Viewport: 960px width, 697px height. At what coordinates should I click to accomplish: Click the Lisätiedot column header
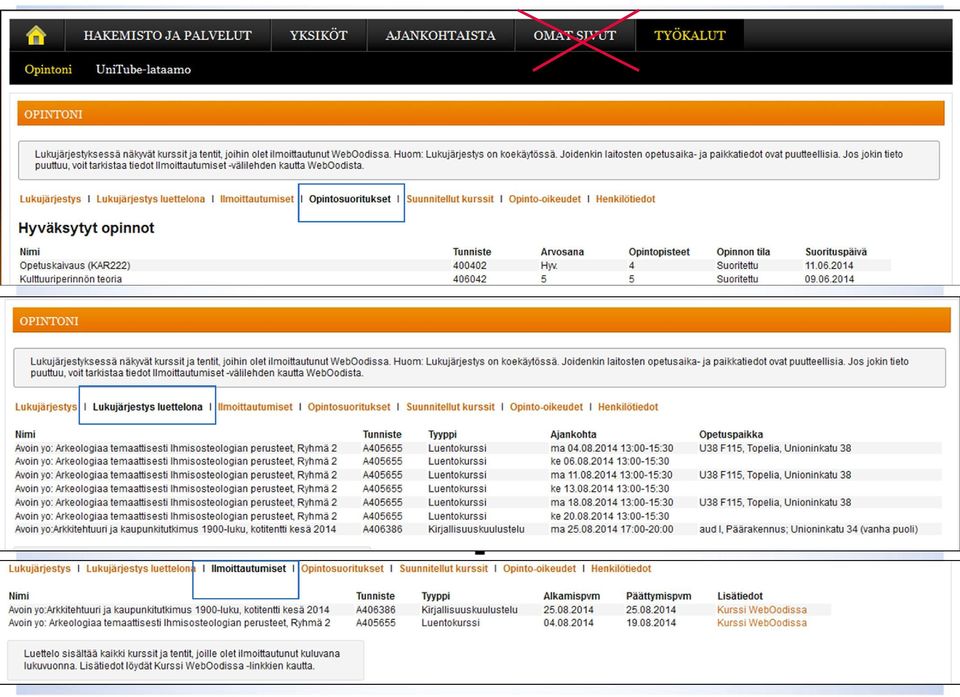pos(740,596)
